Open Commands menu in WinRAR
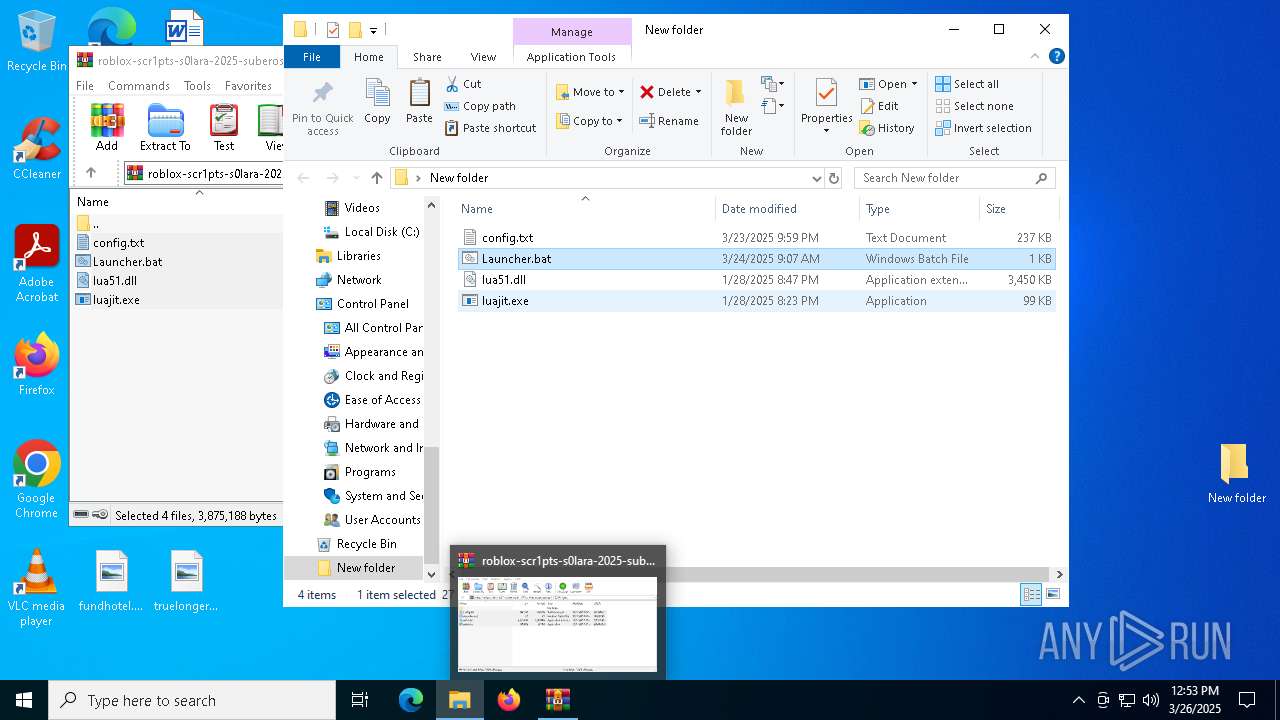Image resolution: width=1280 pixels, height=720 pixels. (139, 86)
